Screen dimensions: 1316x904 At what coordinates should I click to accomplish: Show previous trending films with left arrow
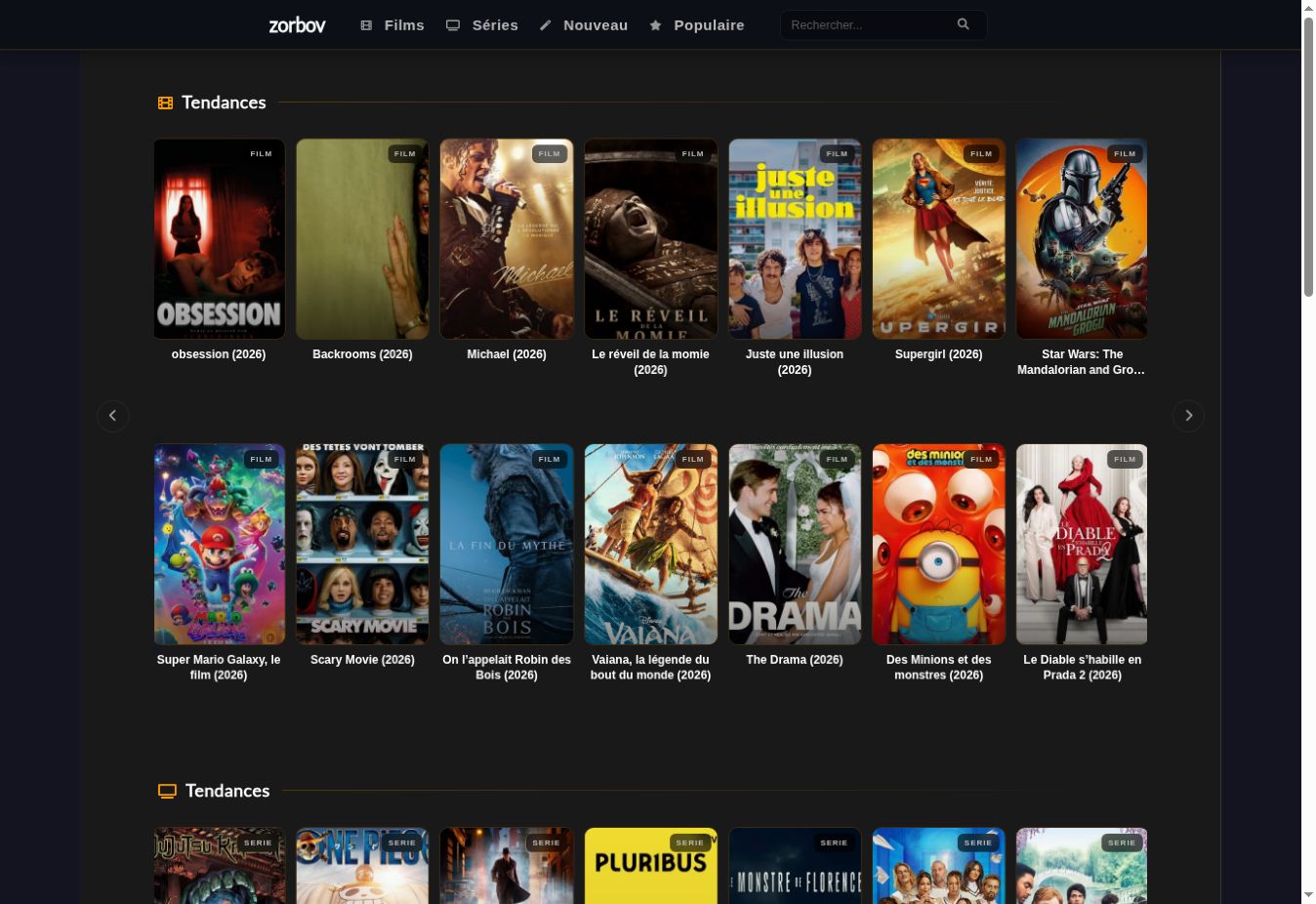click(x=113, y=416)
